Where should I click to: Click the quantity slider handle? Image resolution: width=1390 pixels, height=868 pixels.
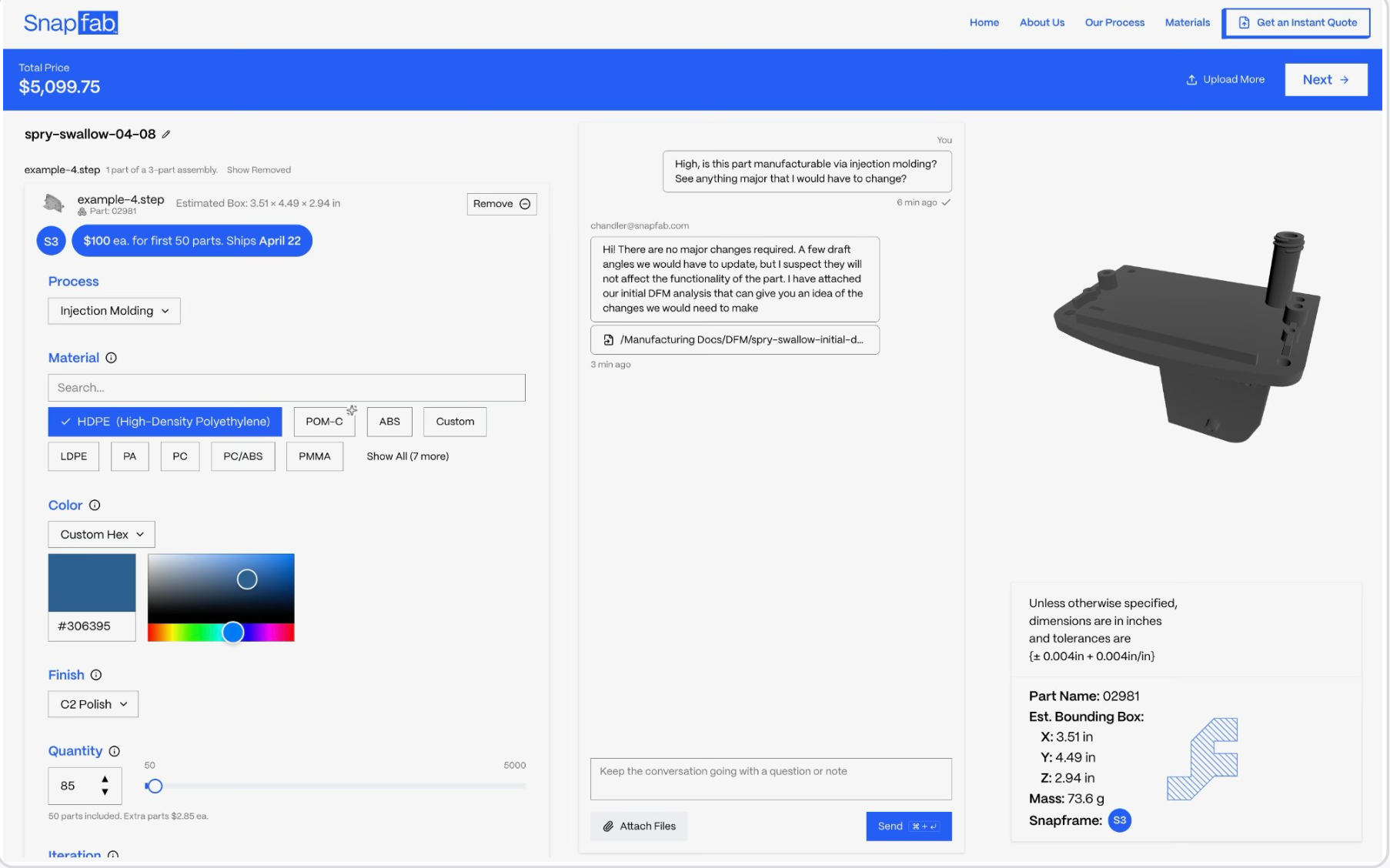155,786
